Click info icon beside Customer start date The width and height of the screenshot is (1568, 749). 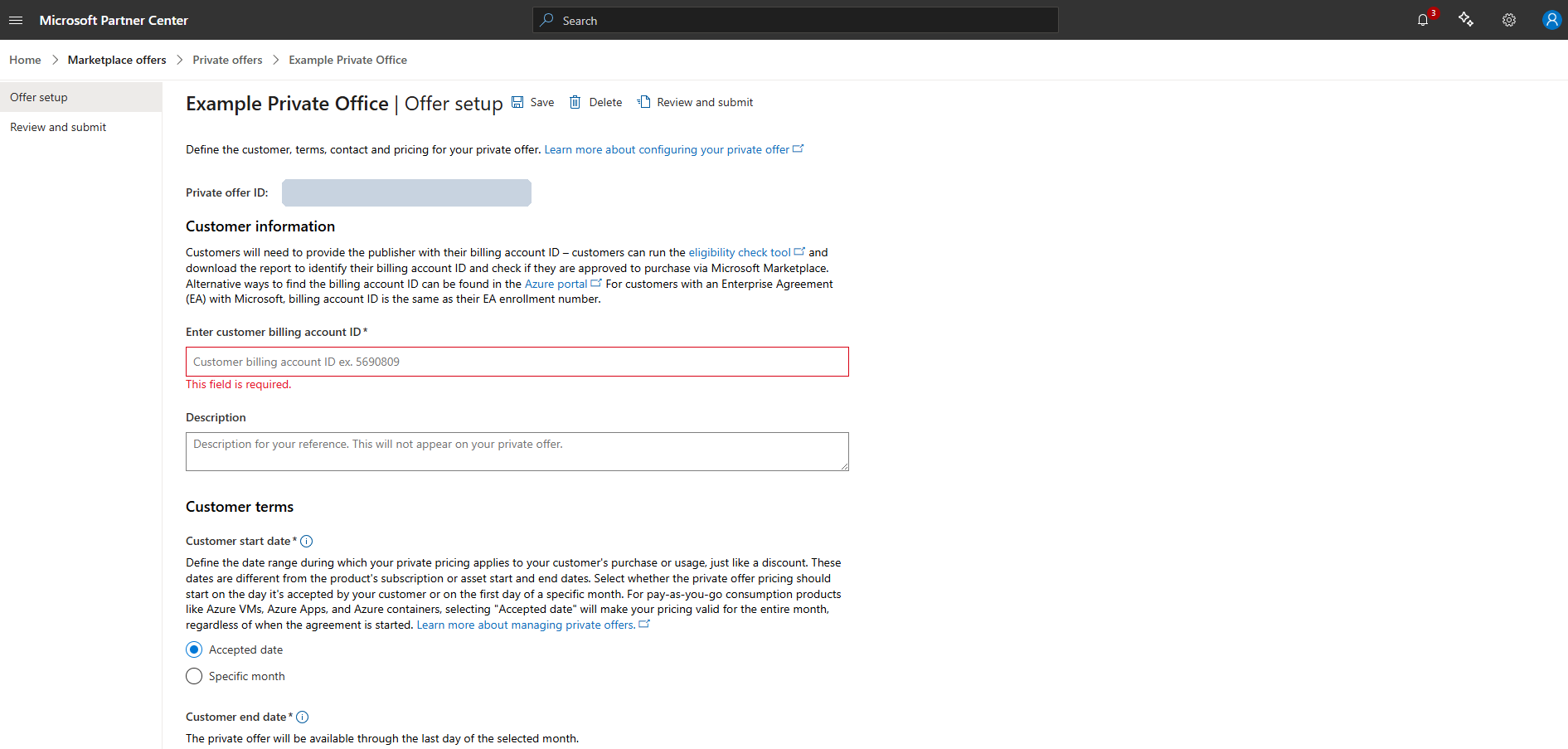pyautogui.click(x=306, y=542)
